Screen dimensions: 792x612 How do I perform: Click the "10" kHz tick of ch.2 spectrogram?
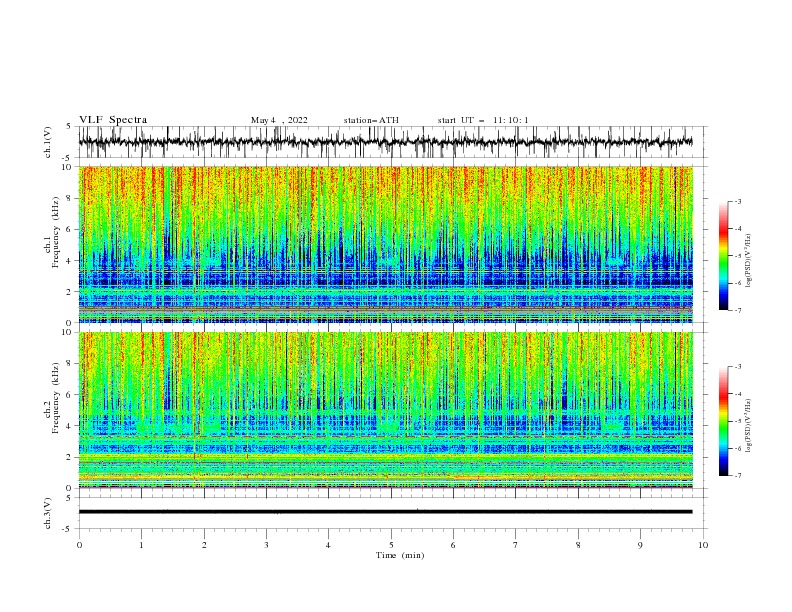pos(67,332)
